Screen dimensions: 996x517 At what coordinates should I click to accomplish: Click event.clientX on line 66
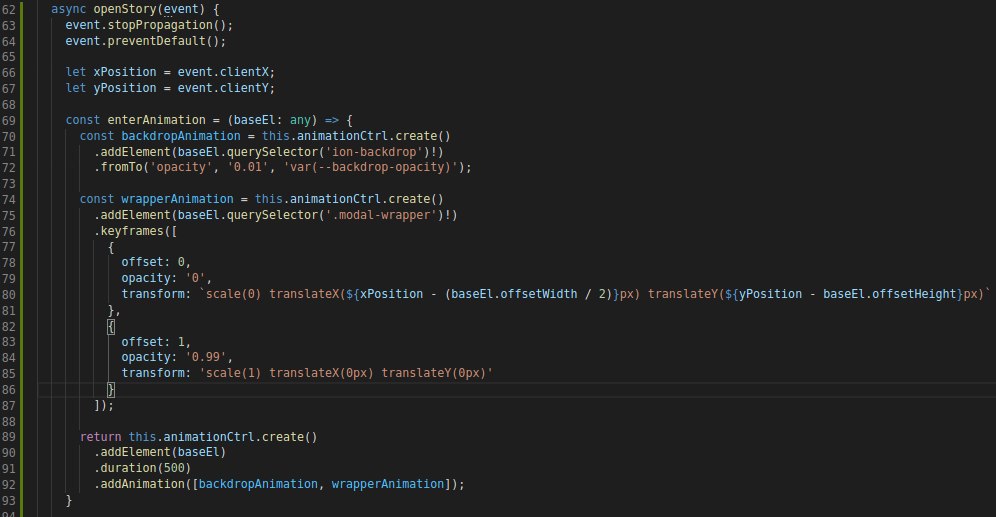pos(223,72)
